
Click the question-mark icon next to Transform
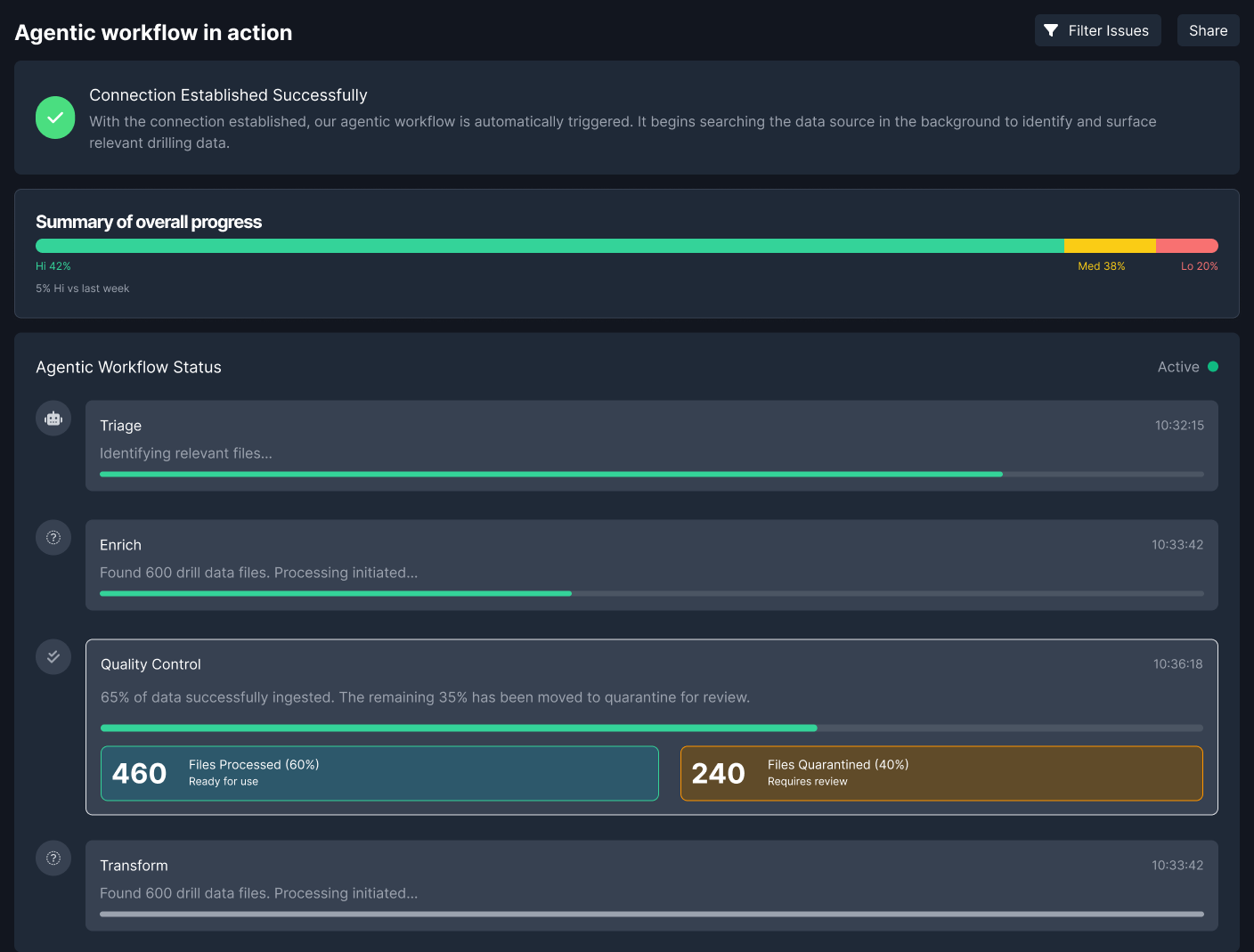[x=53, y=858]
